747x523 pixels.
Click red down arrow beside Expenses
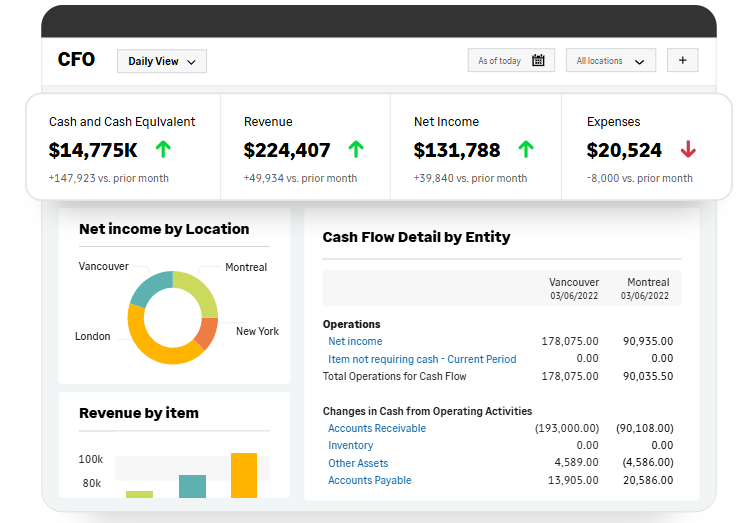click(x=687, y=150)
